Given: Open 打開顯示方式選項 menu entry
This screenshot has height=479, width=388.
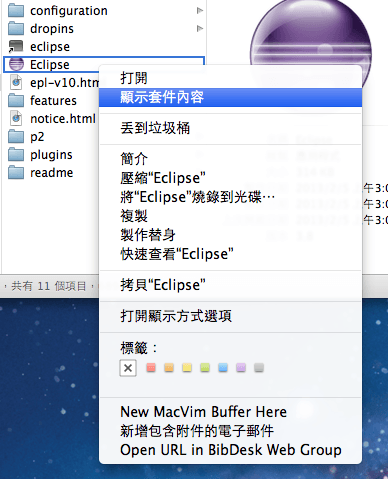Looking at the screenshot, I should [x=230, y=316].
